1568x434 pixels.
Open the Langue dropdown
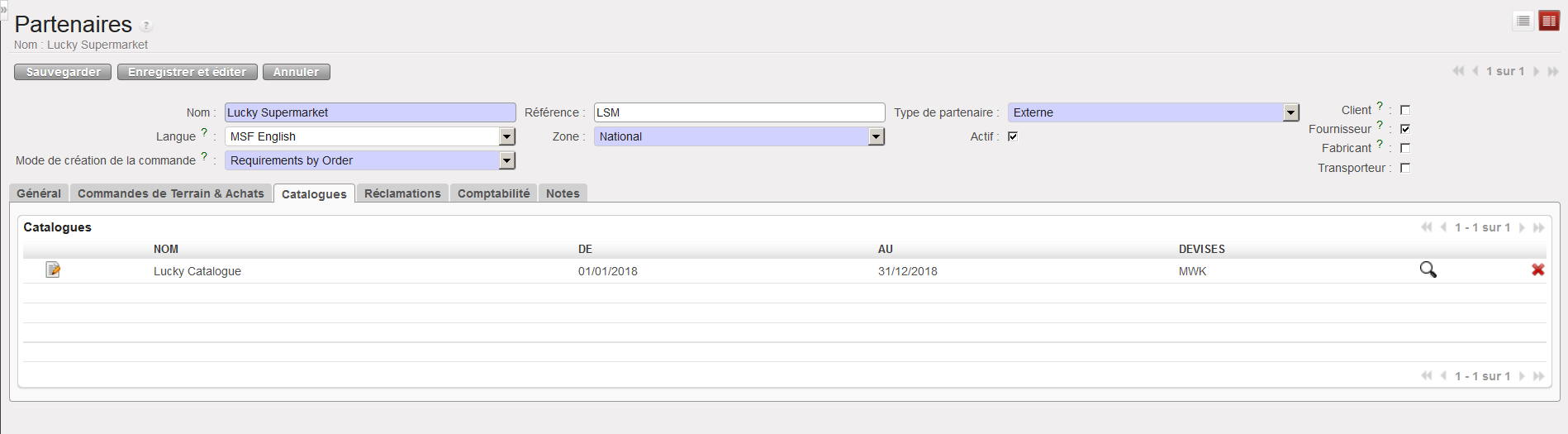tap(507, 136)
